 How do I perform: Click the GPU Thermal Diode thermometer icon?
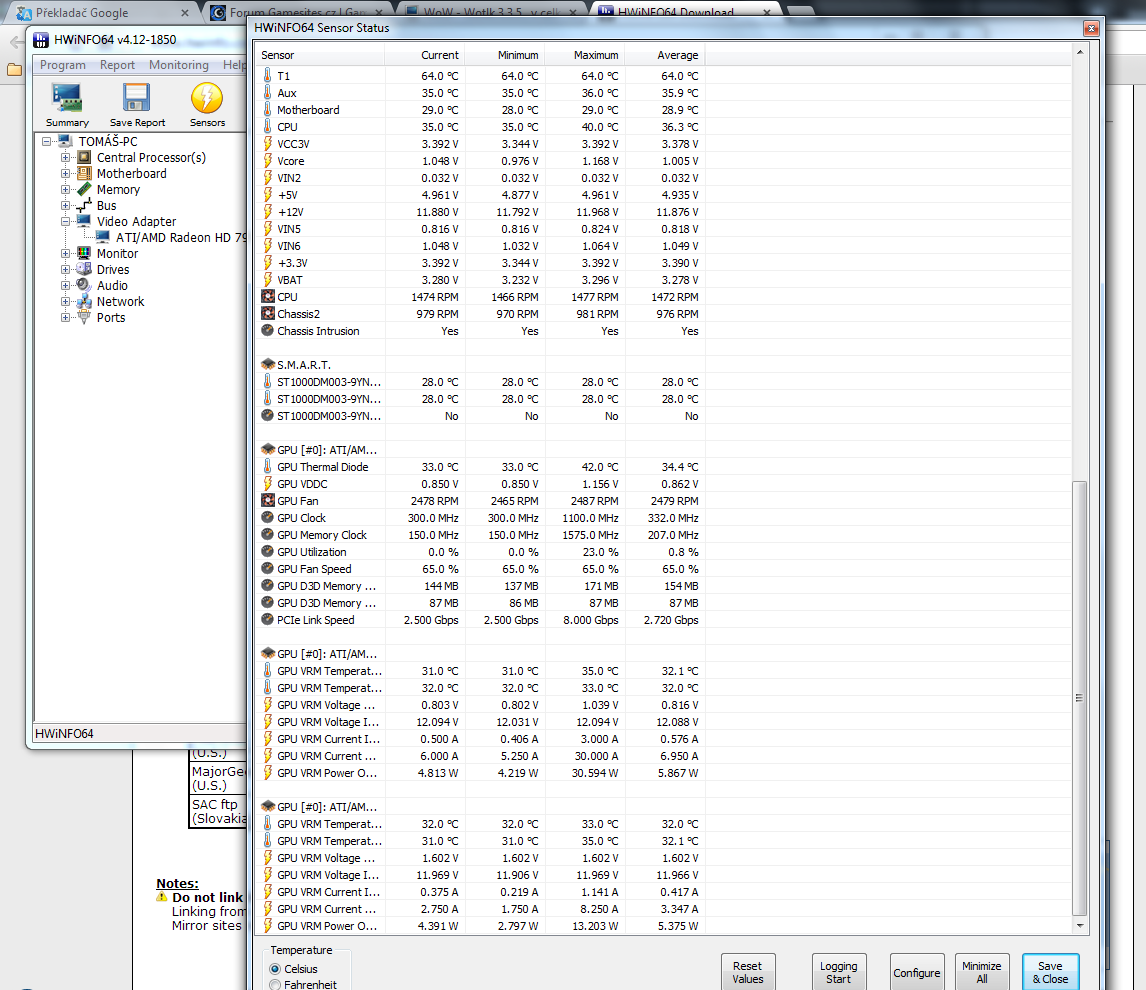pyautogui.click(x=268, y=467)
